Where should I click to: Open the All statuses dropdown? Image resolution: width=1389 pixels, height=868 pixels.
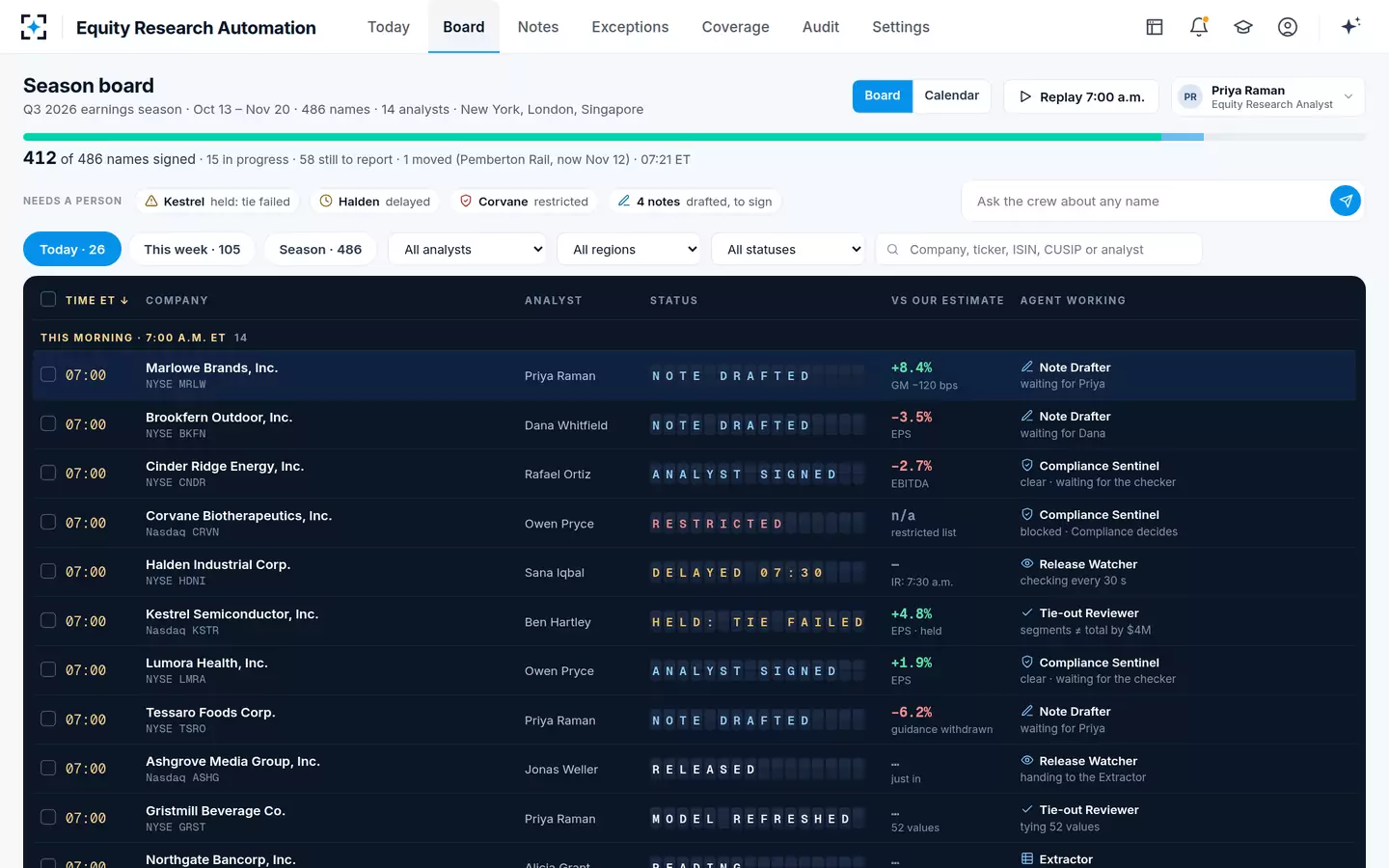788,249
